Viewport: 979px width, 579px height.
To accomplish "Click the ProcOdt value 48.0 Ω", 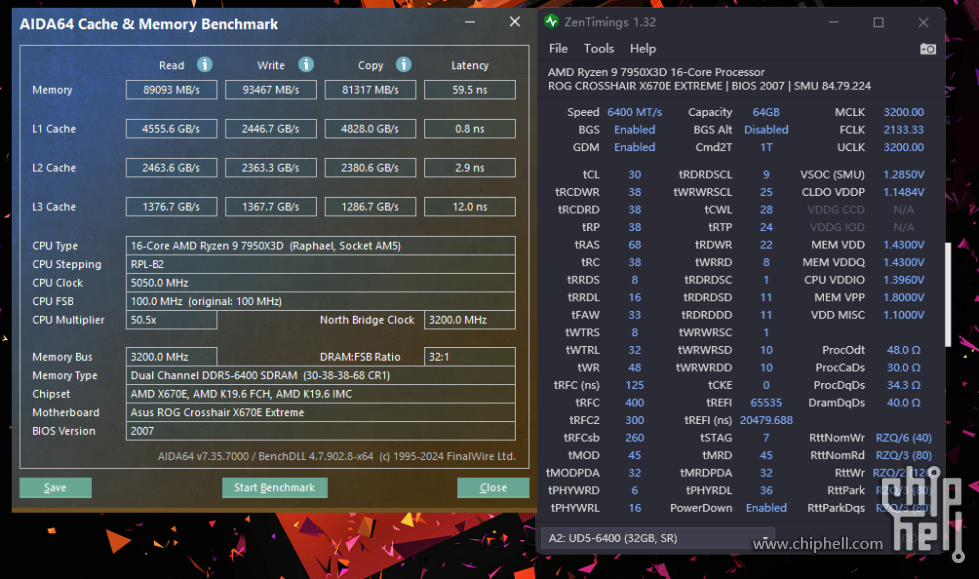I will [x=903, y=350].
